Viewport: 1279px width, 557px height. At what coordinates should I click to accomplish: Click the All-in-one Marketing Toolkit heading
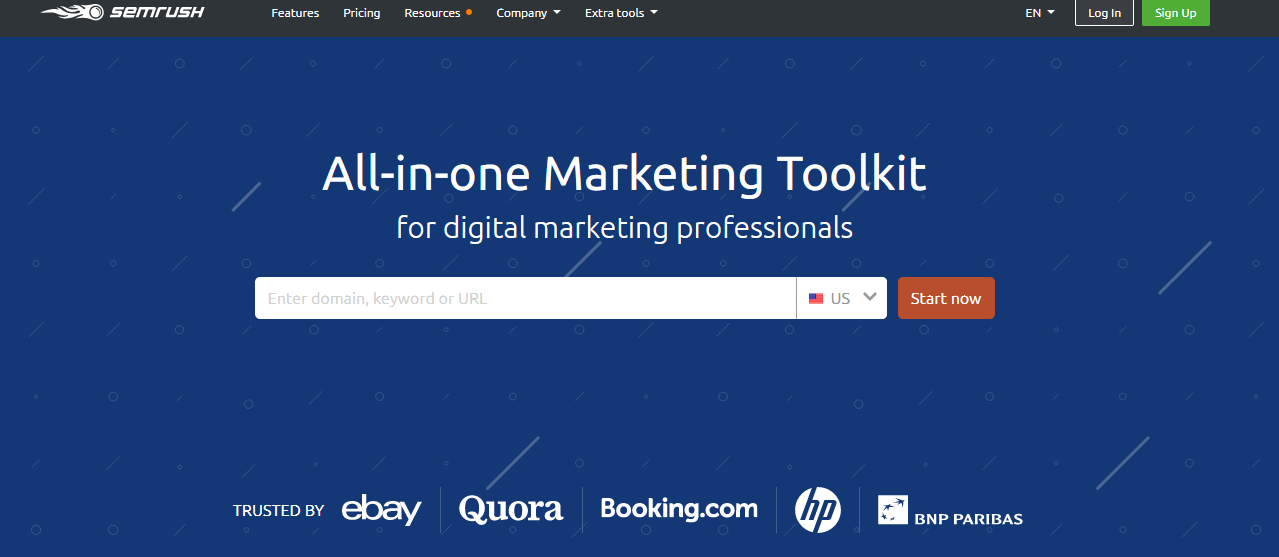coord(624,173)
